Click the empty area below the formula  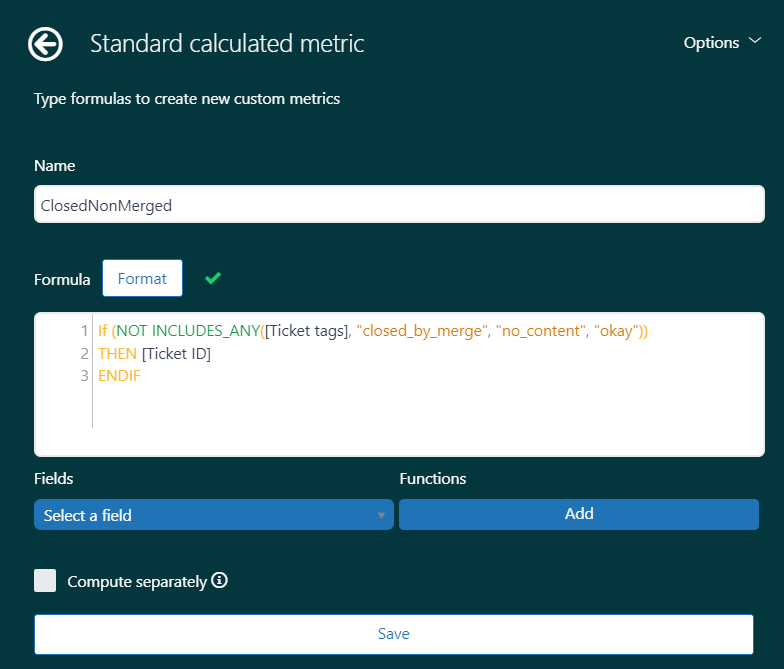pyautogui.click(x=420, y=420)
